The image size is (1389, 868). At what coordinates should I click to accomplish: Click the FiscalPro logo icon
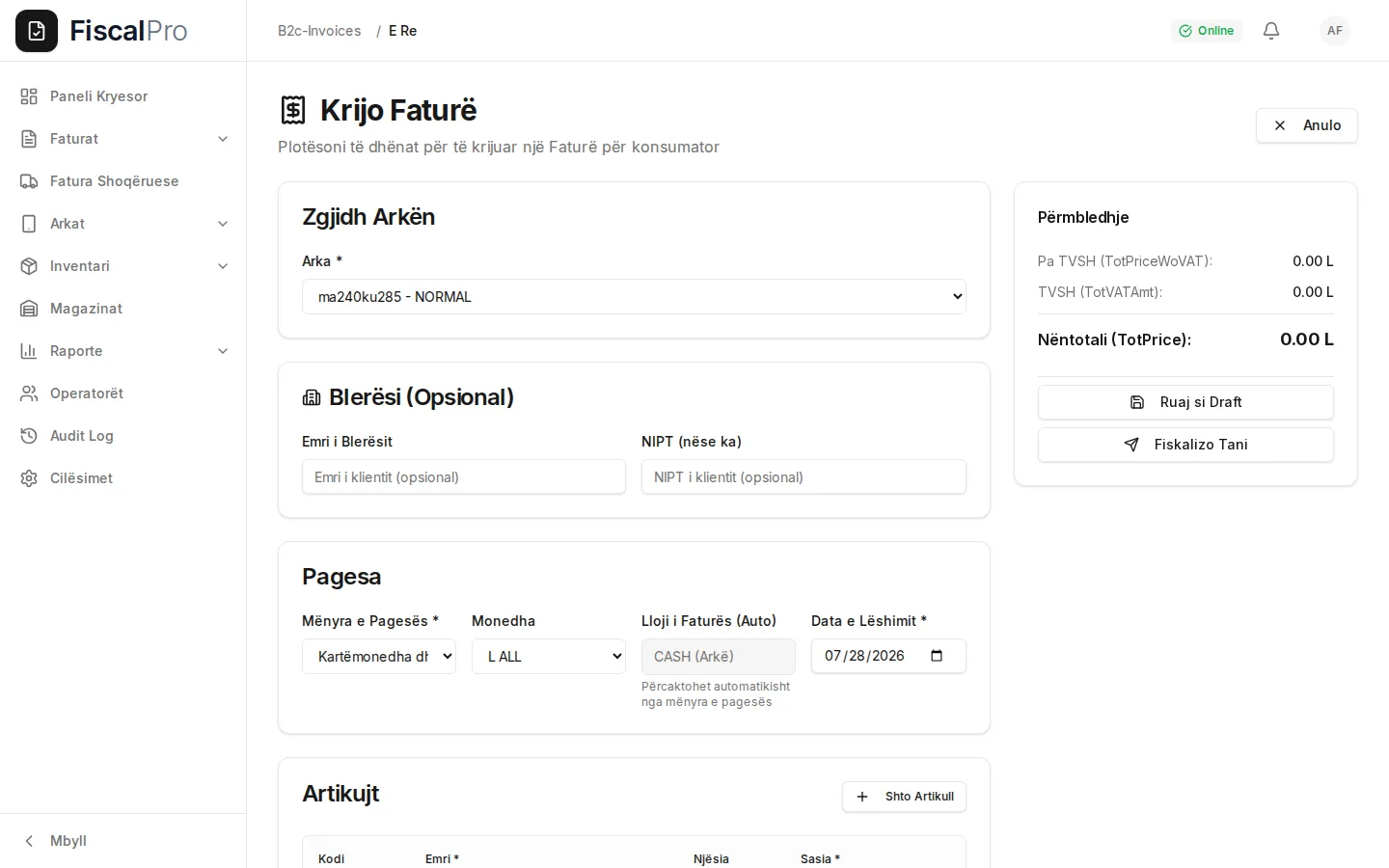pos(37,31)
